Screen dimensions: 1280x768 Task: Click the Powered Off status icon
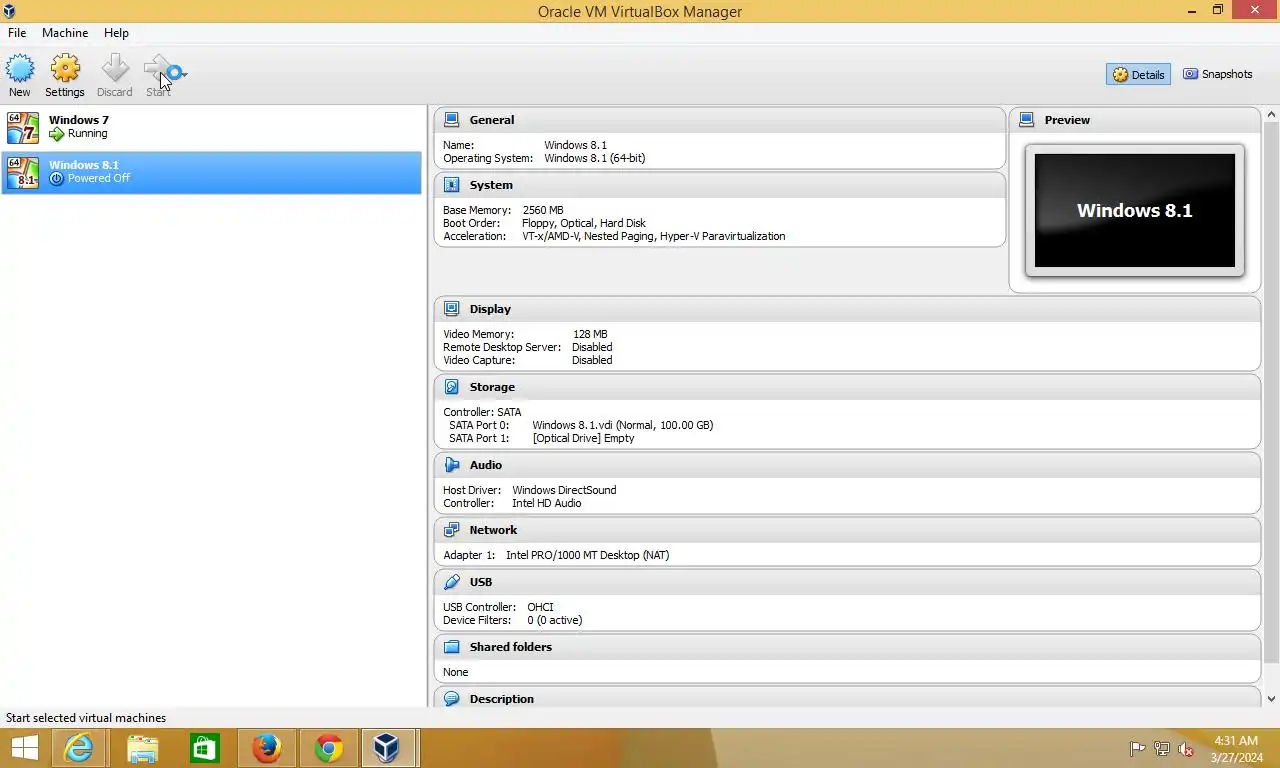(x=57, y=178)
